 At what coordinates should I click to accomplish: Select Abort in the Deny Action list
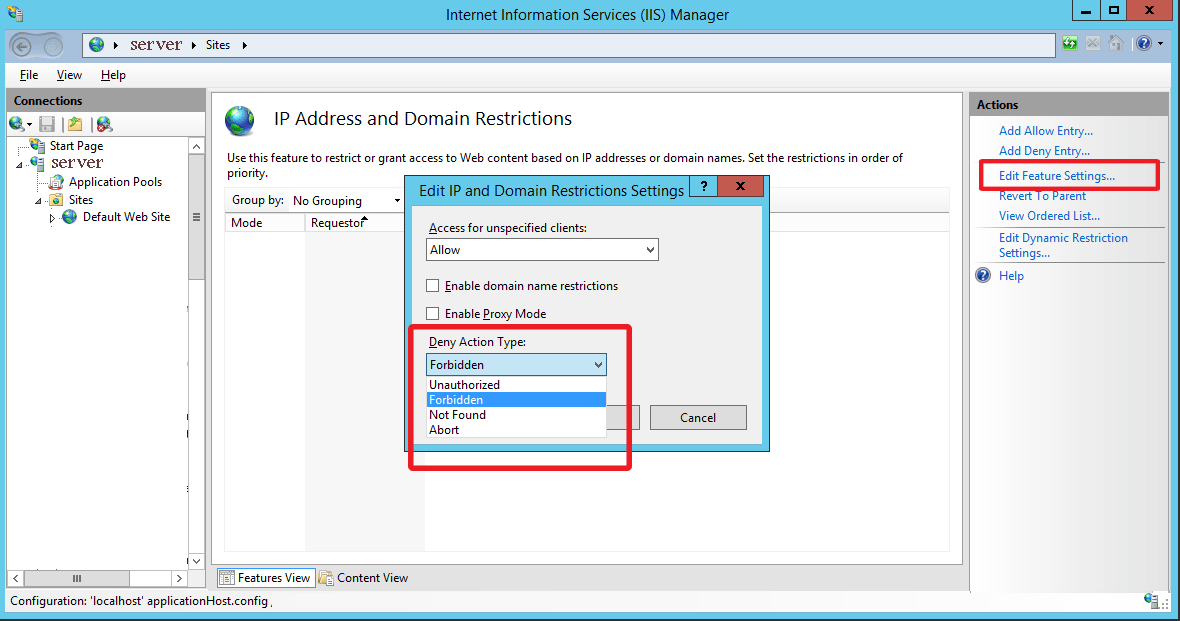[x=516, y=430]
